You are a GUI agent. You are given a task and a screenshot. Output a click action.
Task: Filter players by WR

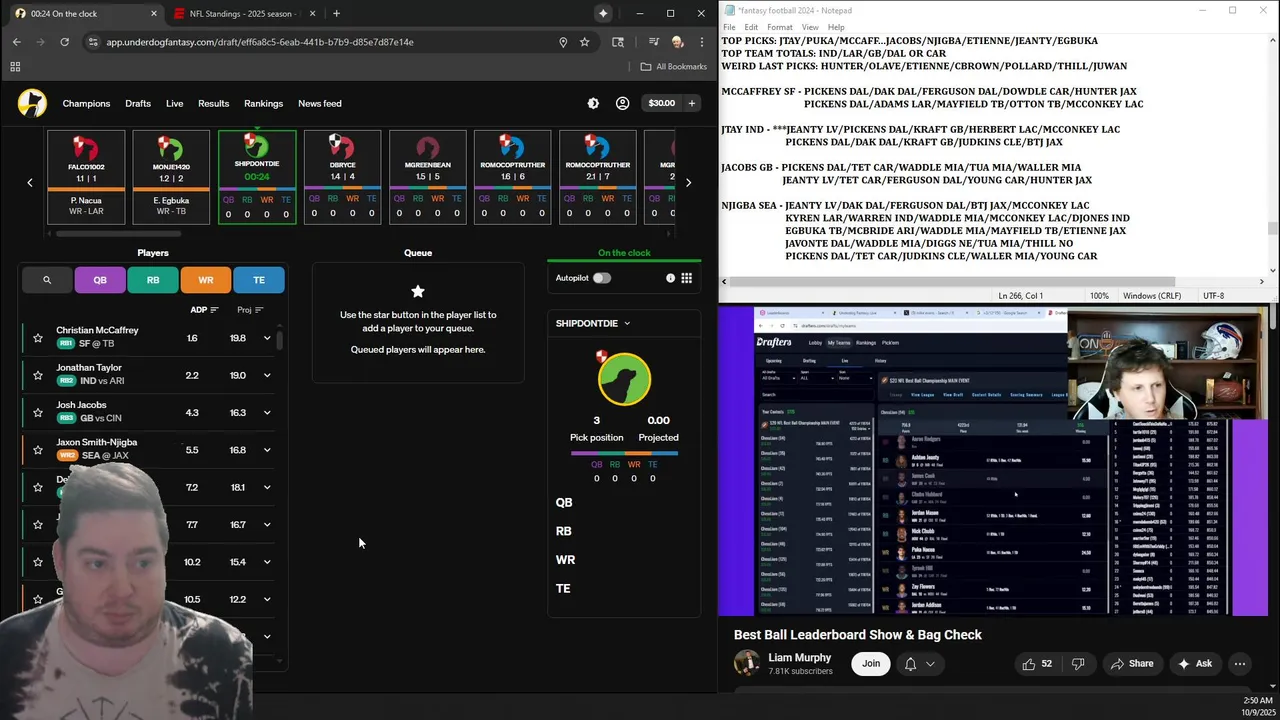pyautogui.click(x=206, y=280)
